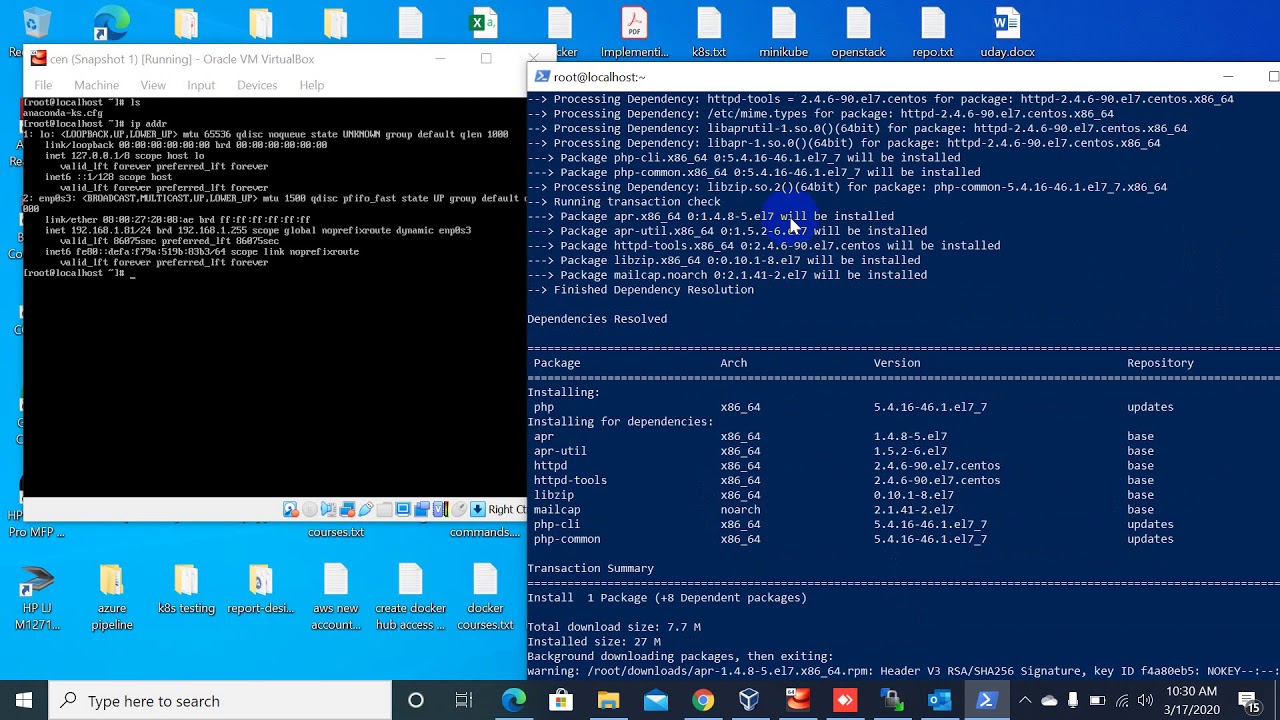Screen dimensions: 1280x720
Task: Select the minikube desktop file
Action: click(783, 32)
